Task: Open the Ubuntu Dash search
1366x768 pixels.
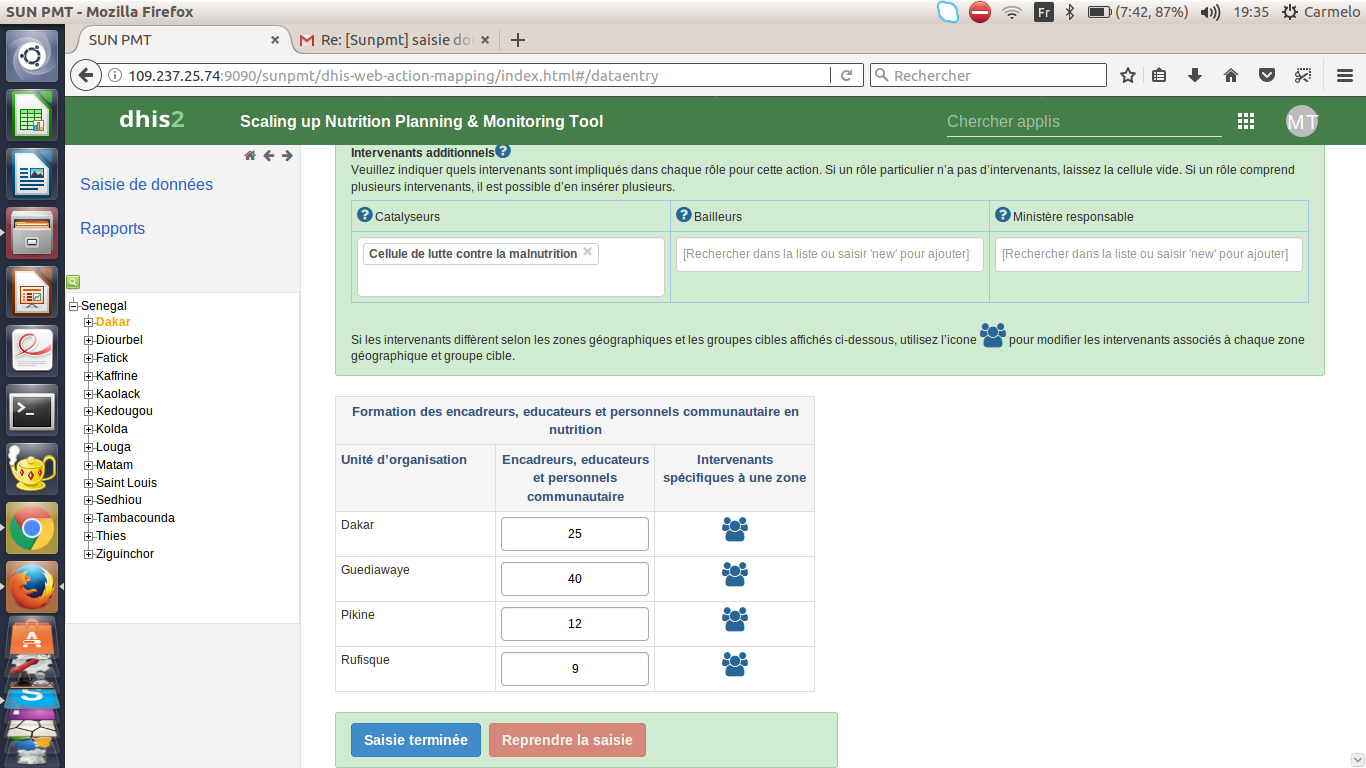Action: tap(32, 56)
